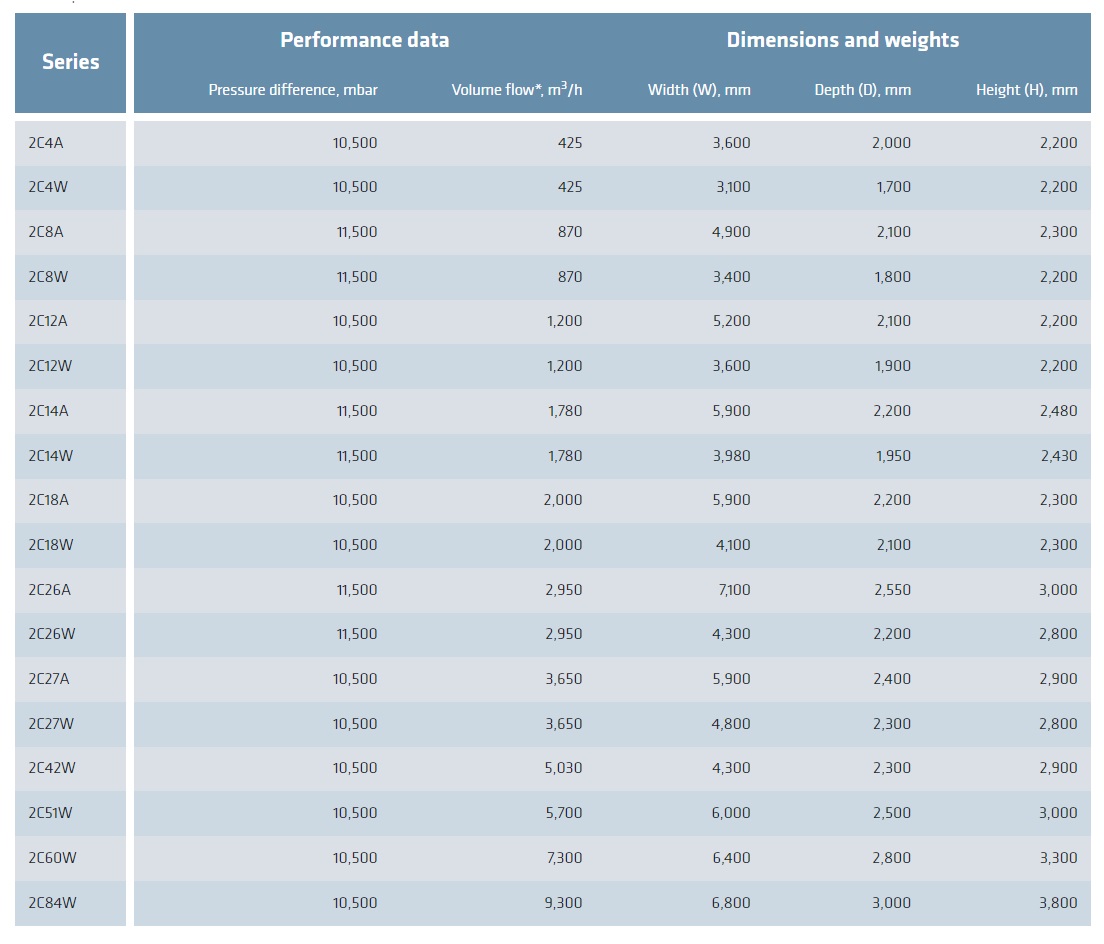Click the 1,950 depth value for 2C14W

(892, 456)
